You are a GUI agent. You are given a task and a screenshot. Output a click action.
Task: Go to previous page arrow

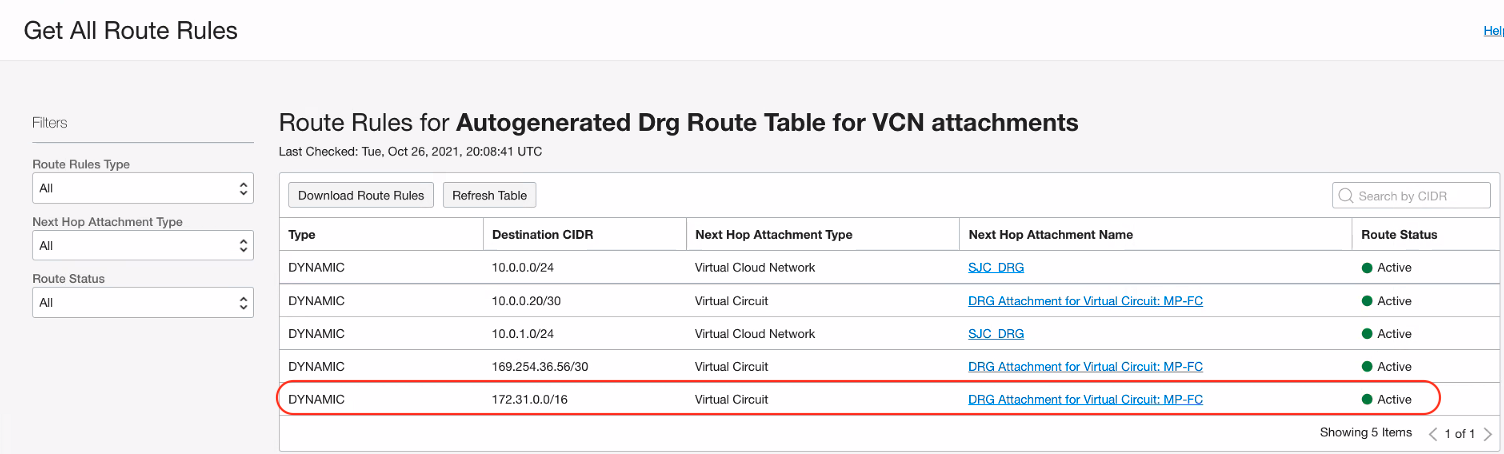pyautogui.click(x=1433, y=434)
